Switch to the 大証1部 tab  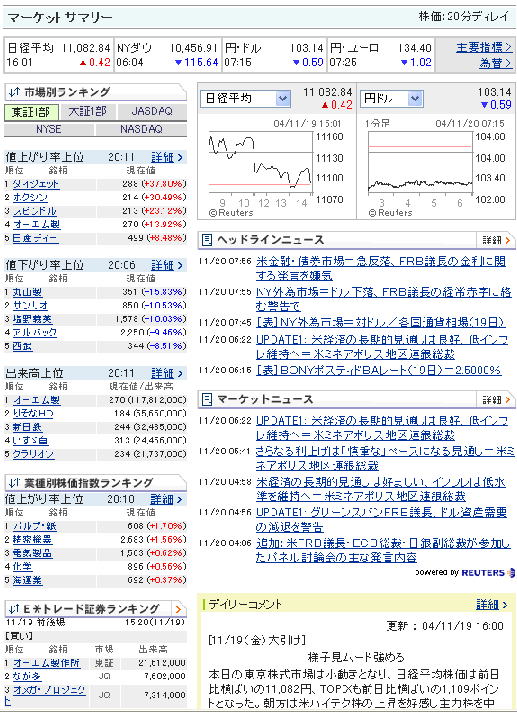click(x=88, y=112)
